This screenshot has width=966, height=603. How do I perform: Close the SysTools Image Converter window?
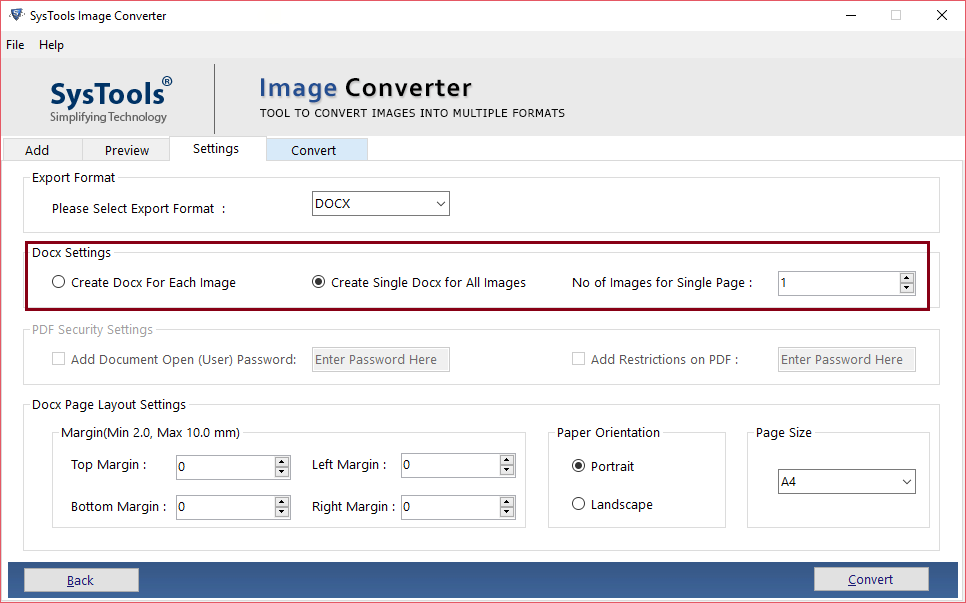(942, 15)
